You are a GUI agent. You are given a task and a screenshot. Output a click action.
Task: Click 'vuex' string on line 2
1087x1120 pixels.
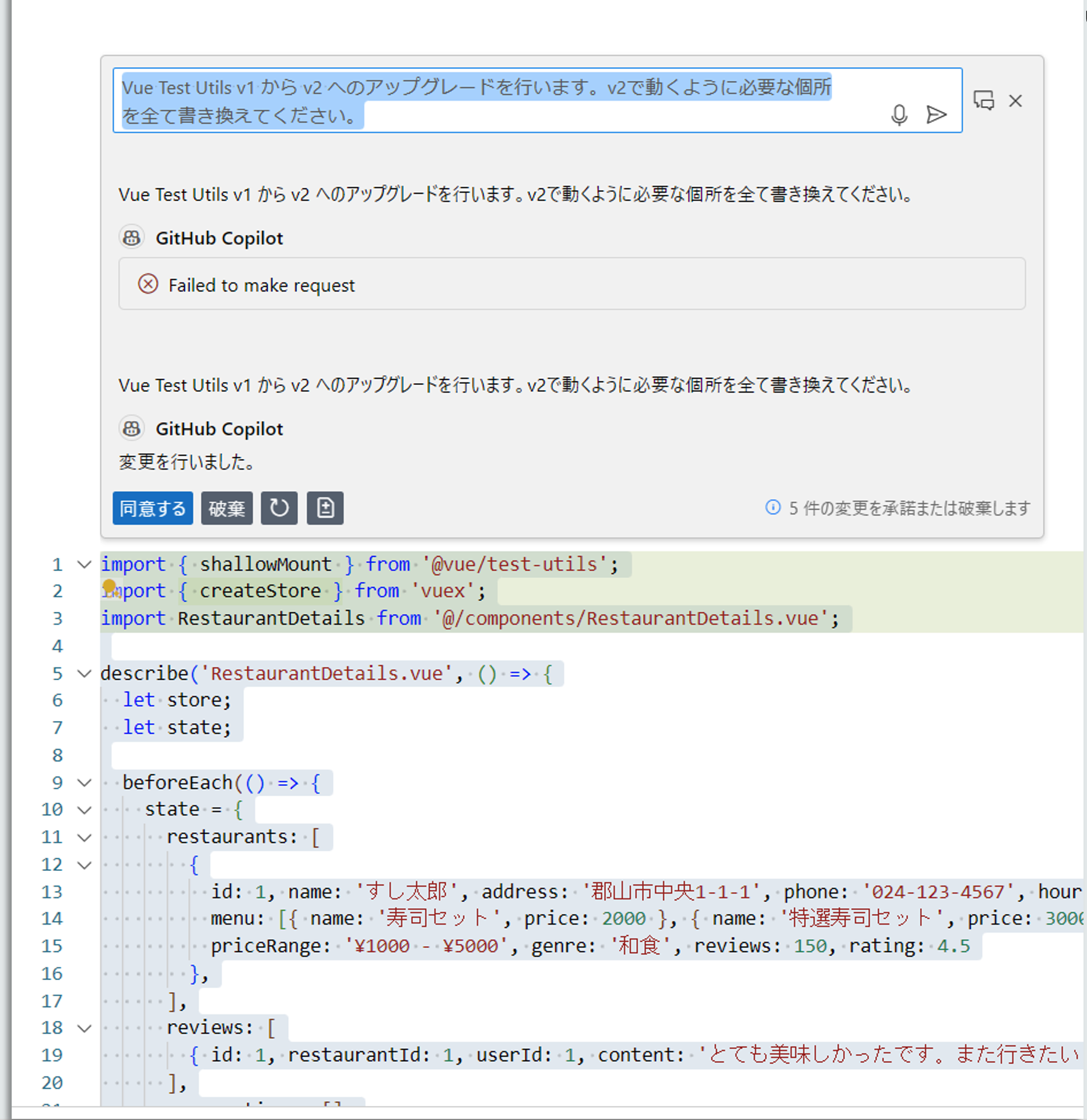point(443,591)
